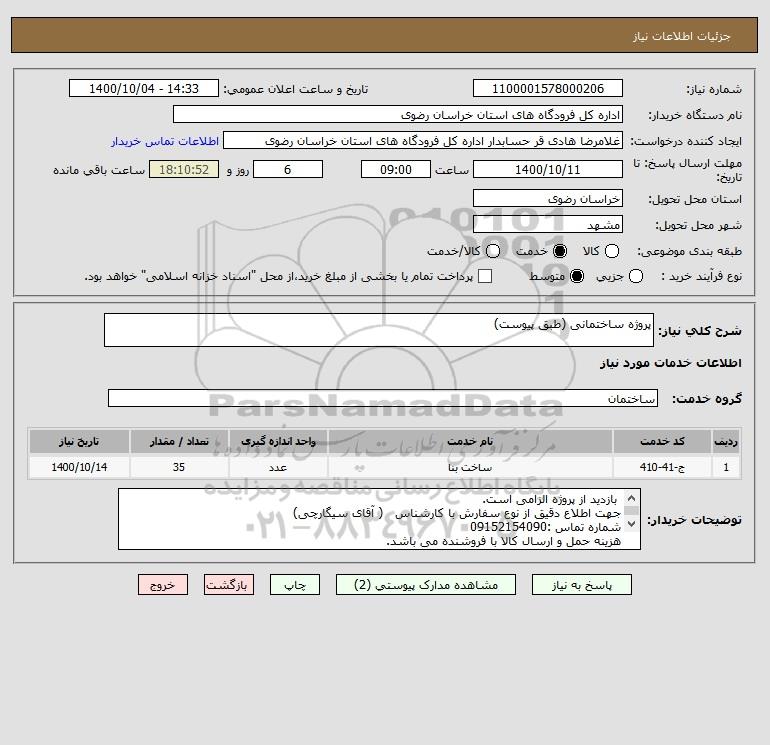Viewport: 770px width, 745px height.
Task: Click the remaining days field showing 6
Action: (288, 169)
